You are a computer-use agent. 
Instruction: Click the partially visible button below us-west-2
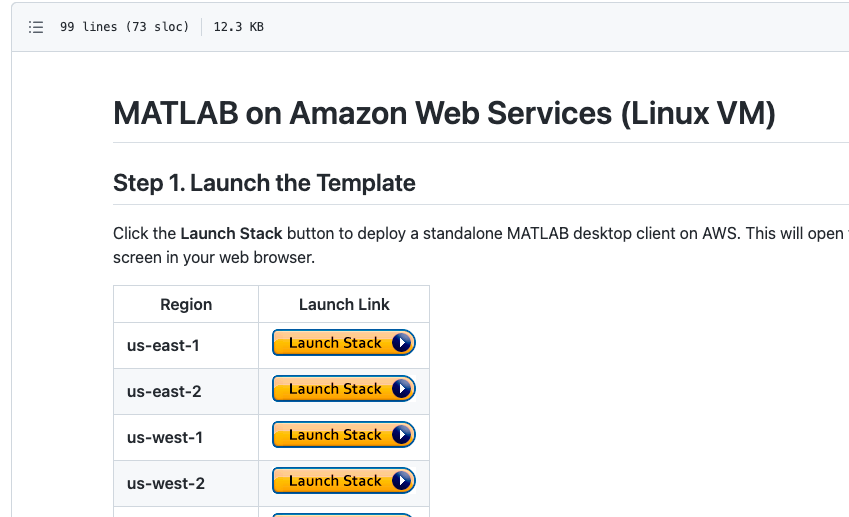[x=343, y=514]
